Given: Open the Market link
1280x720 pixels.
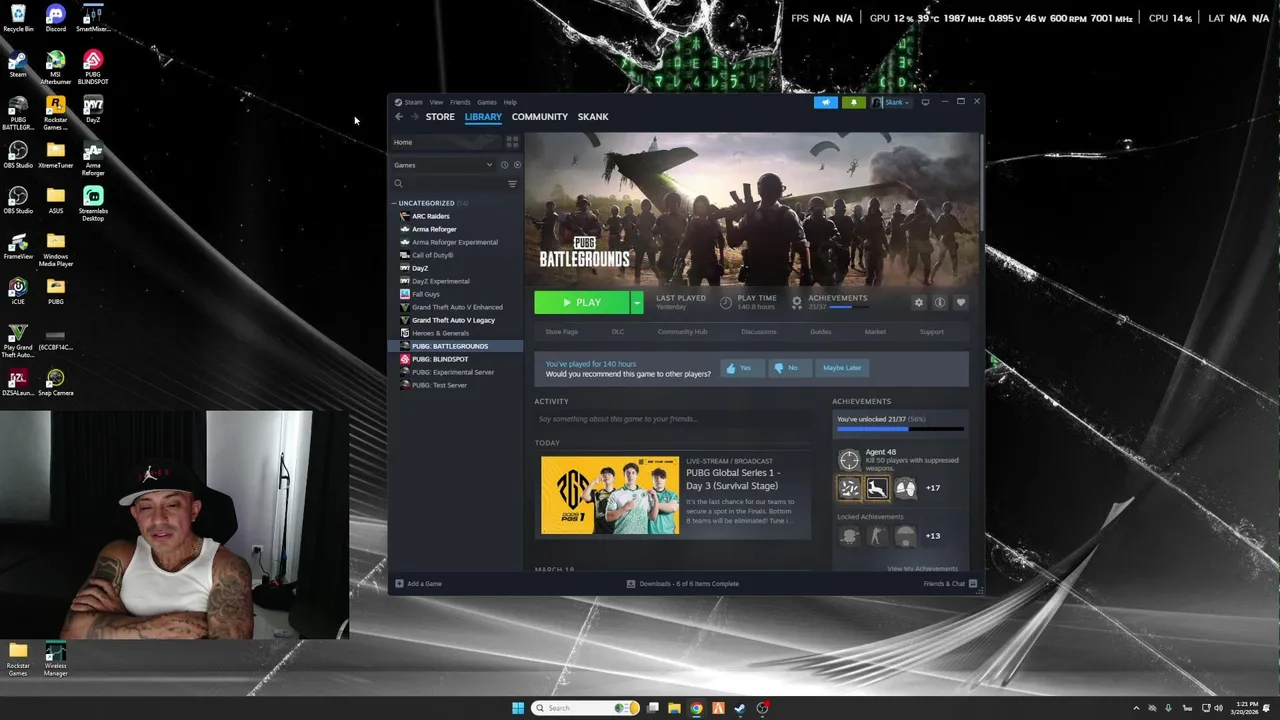Looking at the screenshot, I should (875, 332).
